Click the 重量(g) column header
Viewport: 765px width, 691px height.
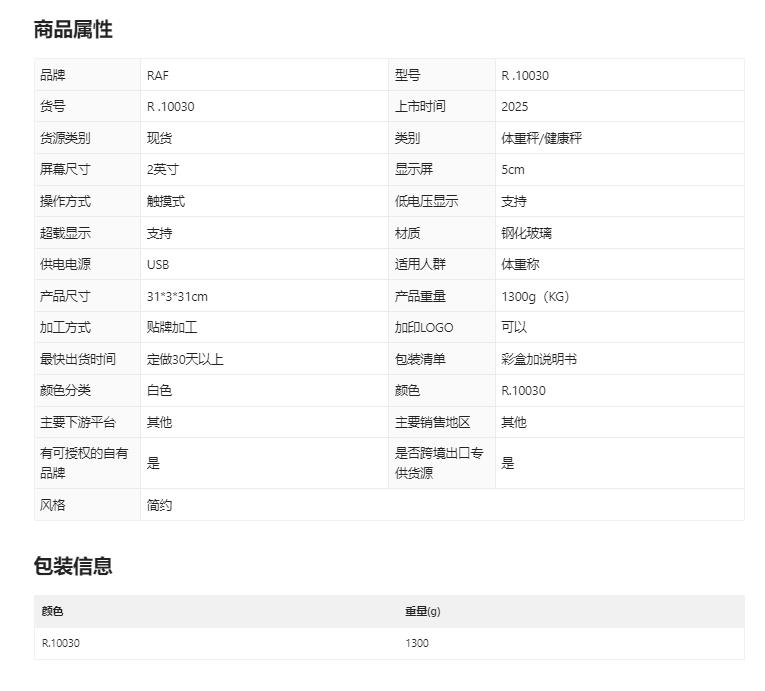coord(423,611)
